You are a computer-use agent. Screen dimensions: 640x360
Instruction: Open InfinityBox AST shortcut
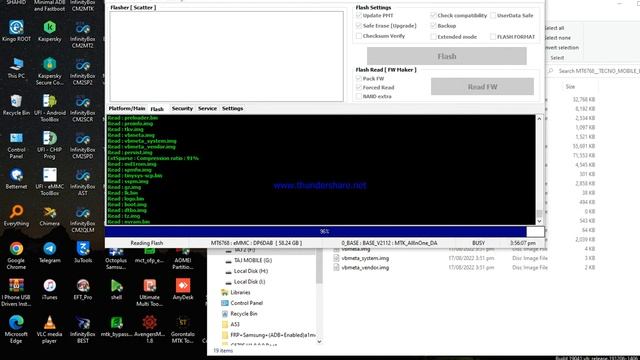coord(82,182)
